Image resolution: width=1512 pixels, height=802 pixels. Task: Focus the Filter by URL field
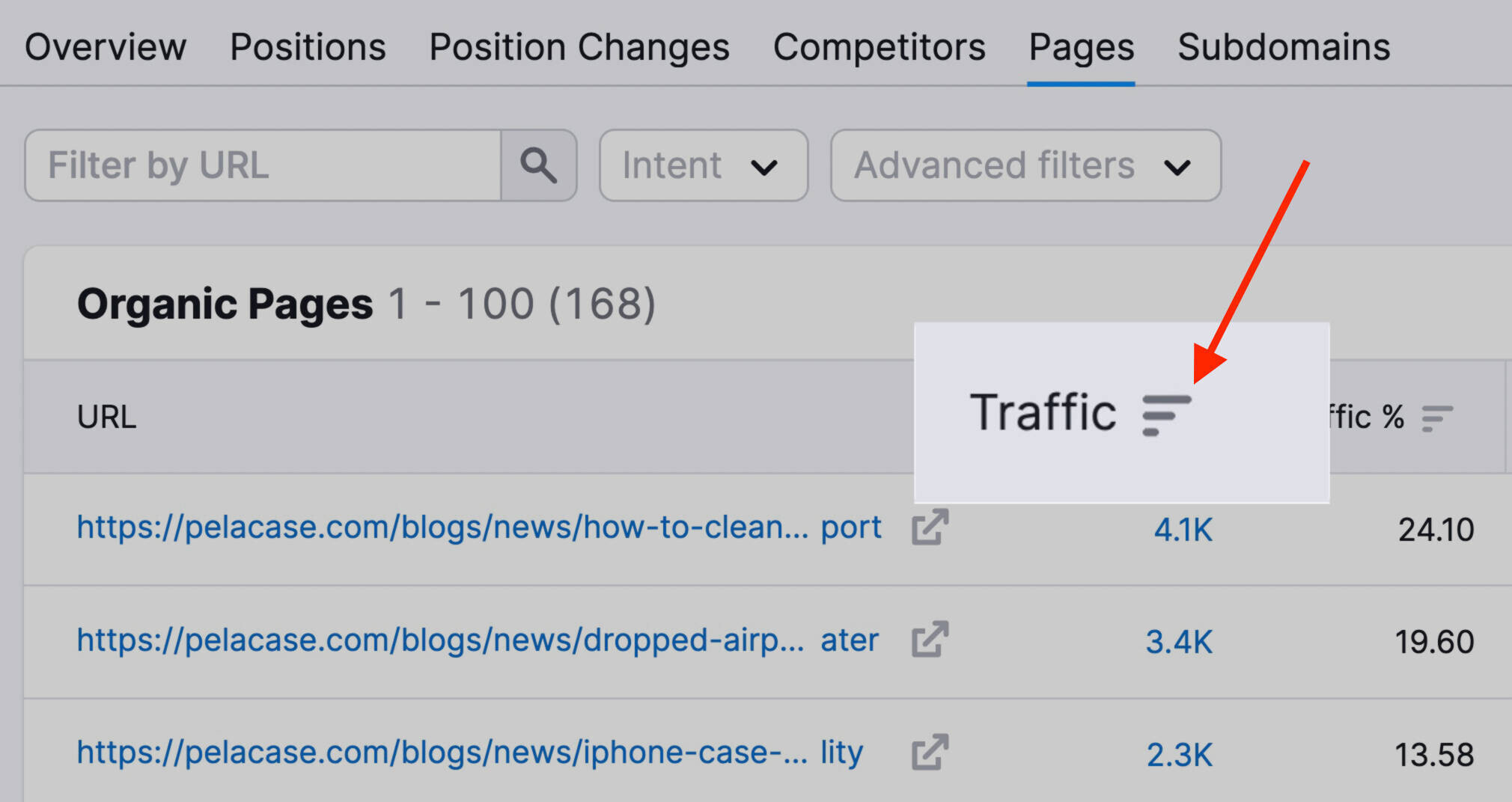pyautogui.click(x=263, y=165)
